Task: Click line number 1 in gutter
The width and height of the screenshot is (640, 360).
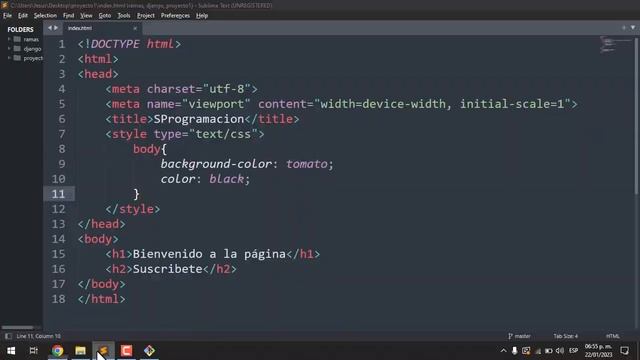Action: [x=62, y=44]
